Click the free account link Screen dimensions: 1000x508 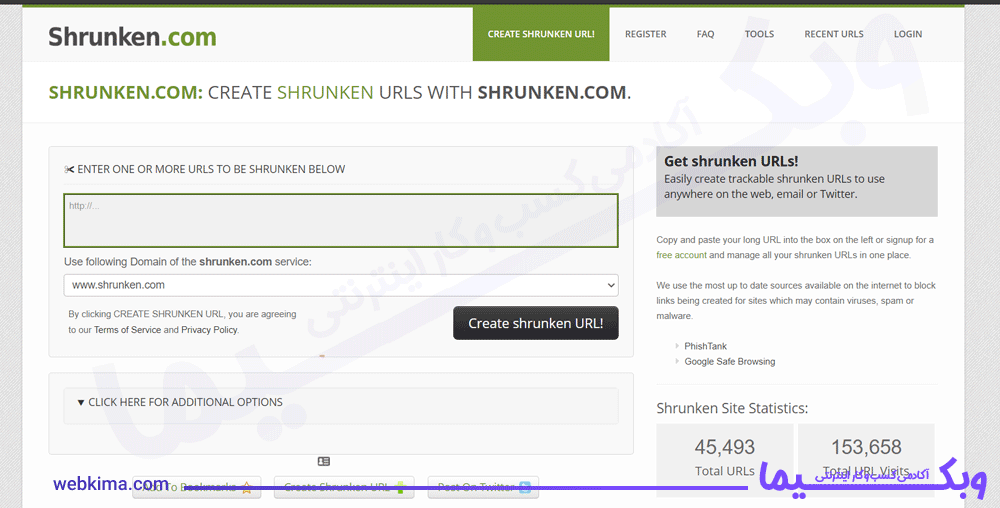click(681, 255)
